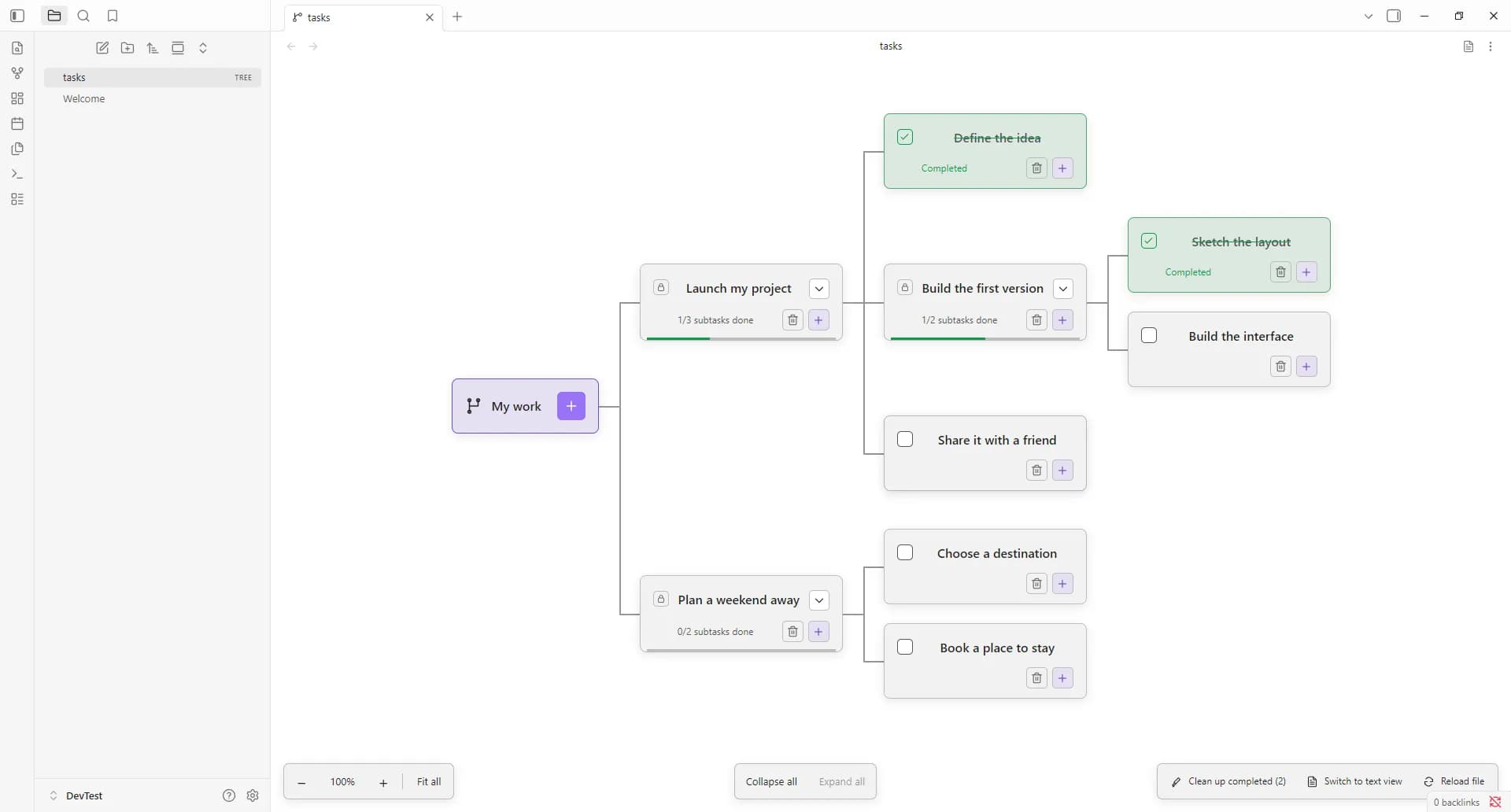
Task: Tick the 'Choose a destination' checkbox
Action: pos(905,553)
